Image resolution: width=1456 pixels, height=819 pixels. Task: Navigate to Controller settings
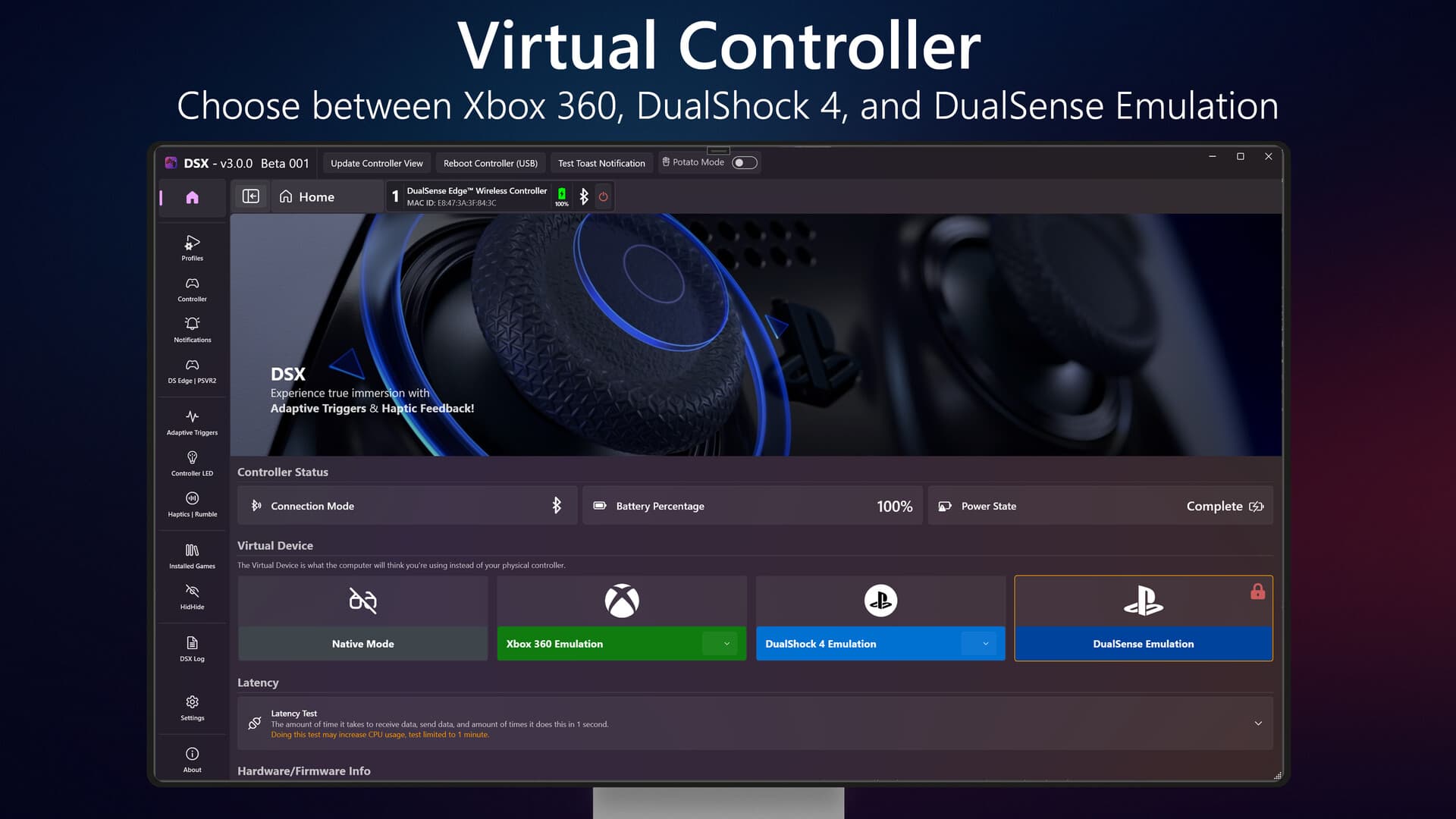(x=191, y=288)
